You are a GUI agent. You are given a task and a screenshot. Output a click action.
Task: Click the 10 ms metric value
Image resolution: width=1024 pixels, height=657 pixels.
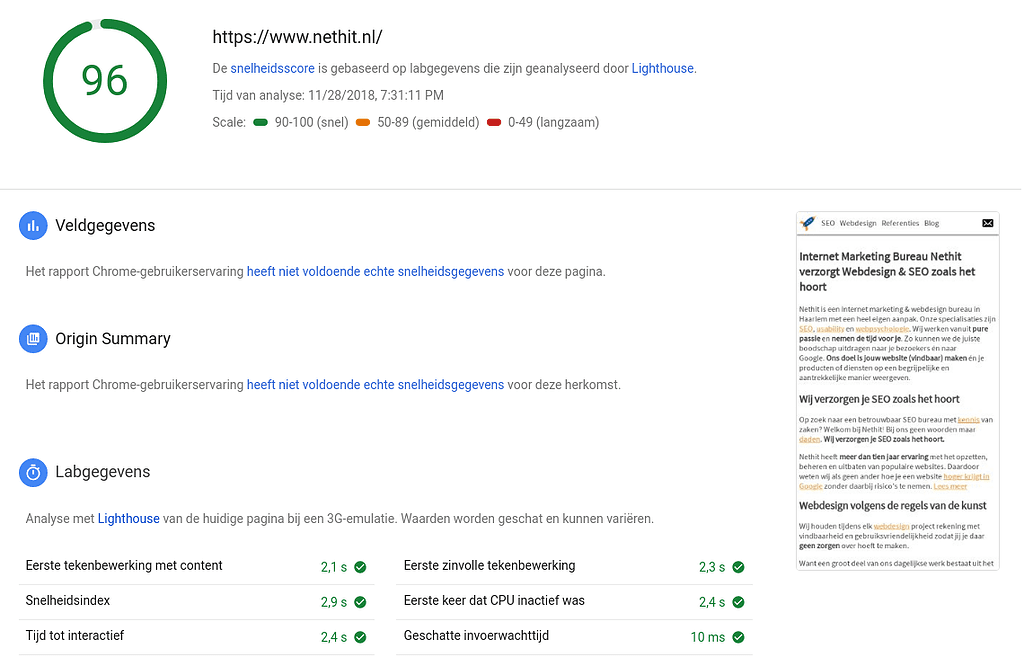click(708, 637)
